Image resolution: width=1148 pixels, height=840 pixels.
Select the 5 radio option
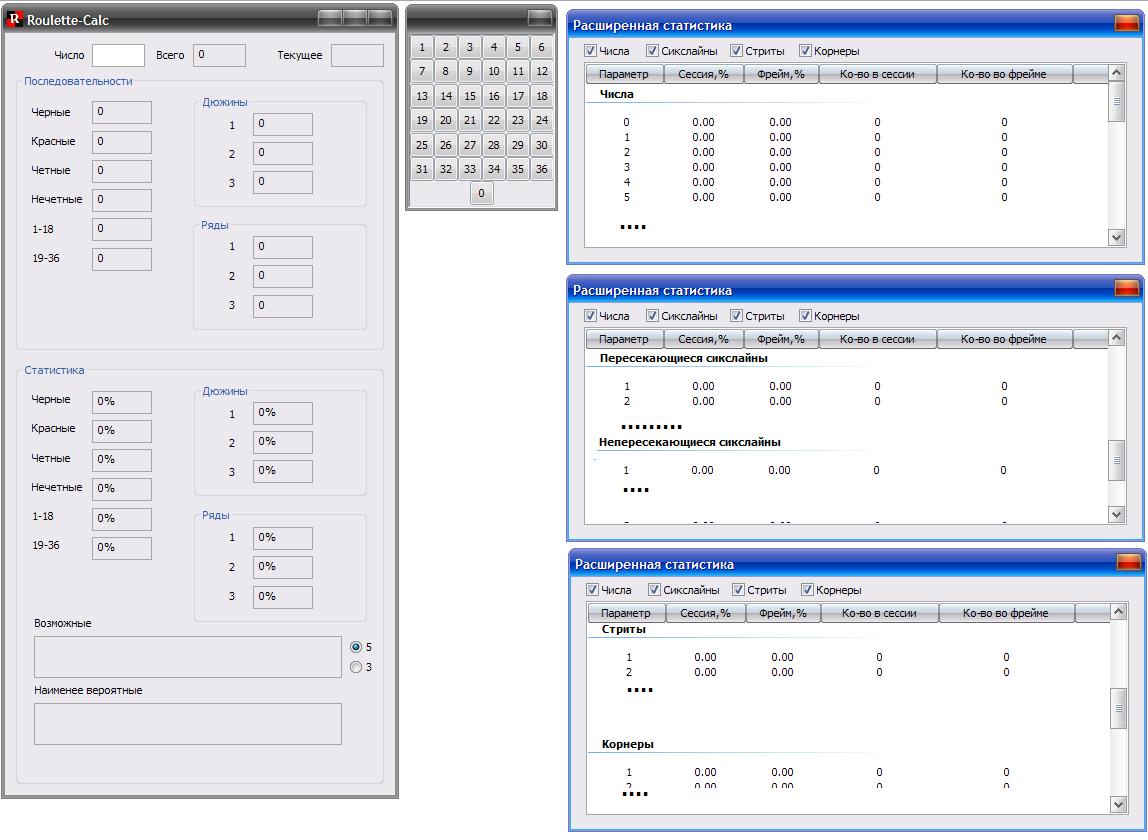tap(356, 647)
